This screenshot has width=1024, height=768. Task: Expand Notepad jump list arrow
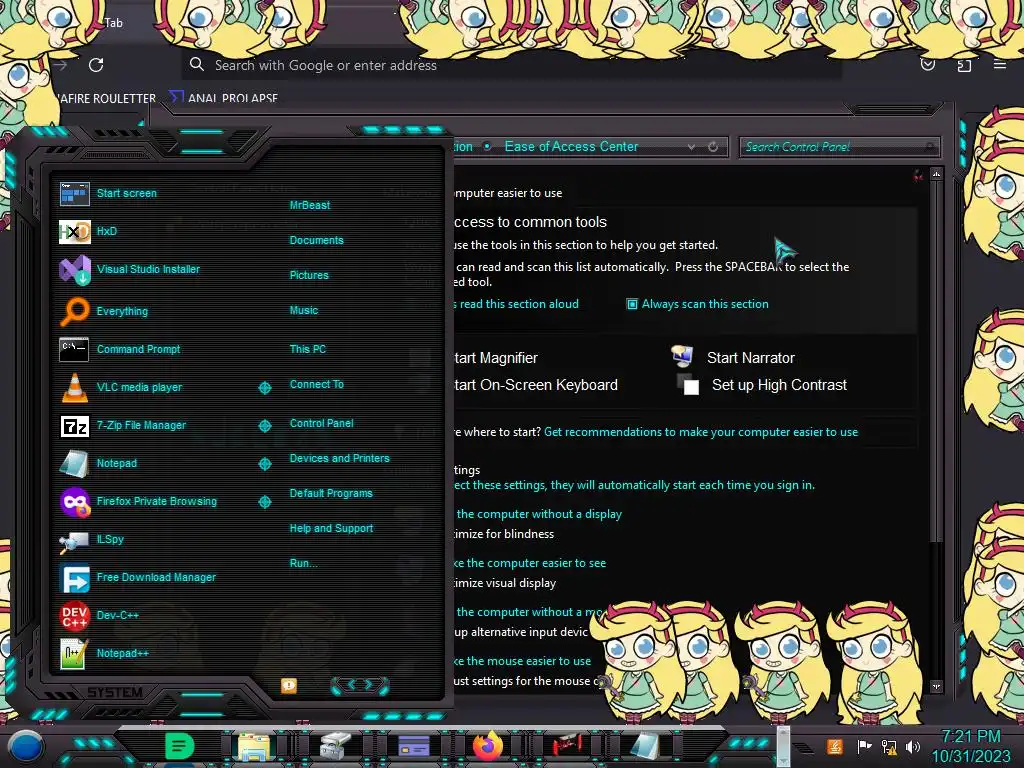264,464
